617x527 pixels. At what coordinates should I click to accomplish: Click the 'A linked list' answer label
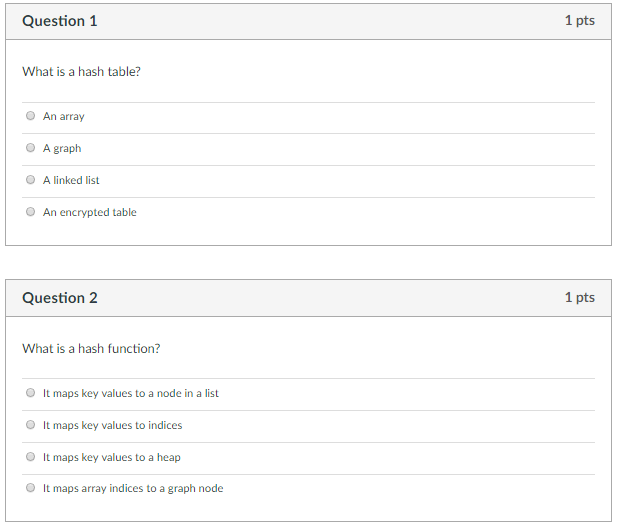[71, 180]
